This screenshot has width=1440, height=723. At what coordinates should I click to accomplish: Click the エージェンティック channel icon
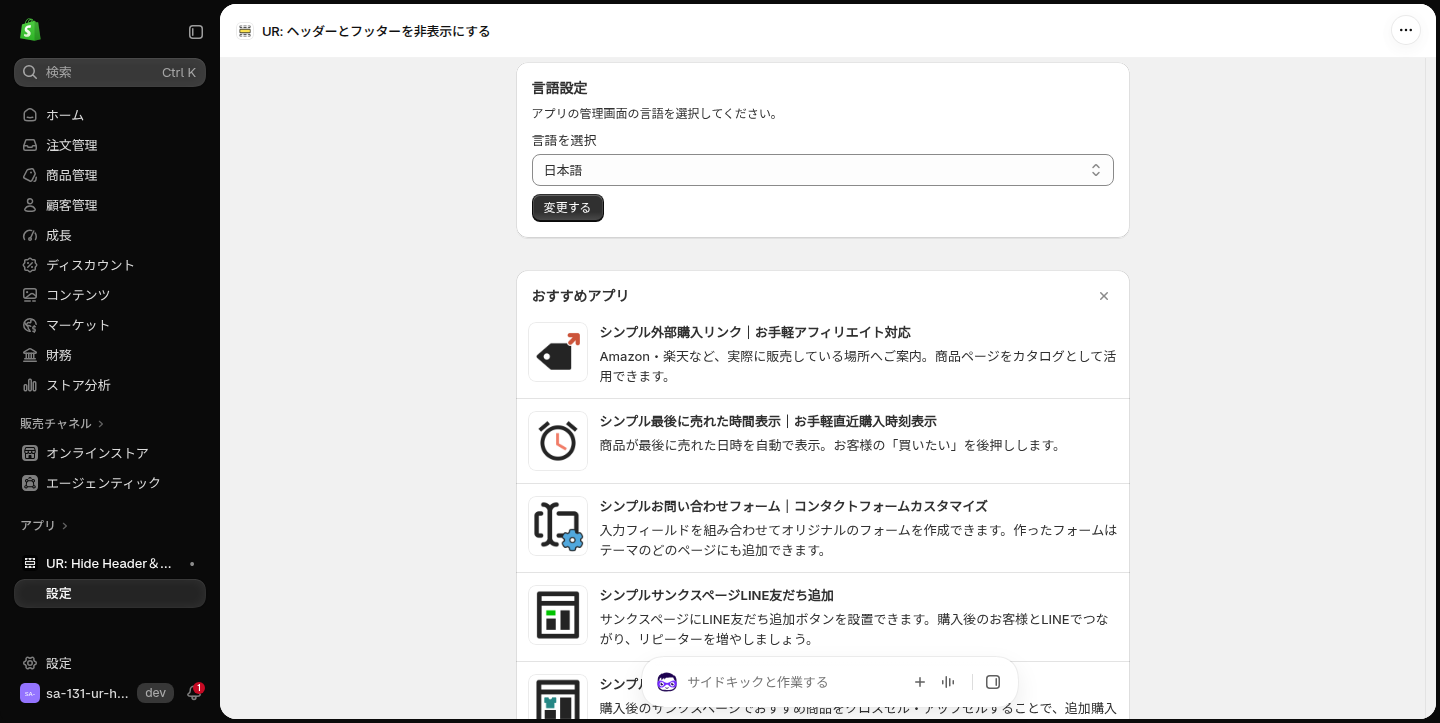pos(30,483)
